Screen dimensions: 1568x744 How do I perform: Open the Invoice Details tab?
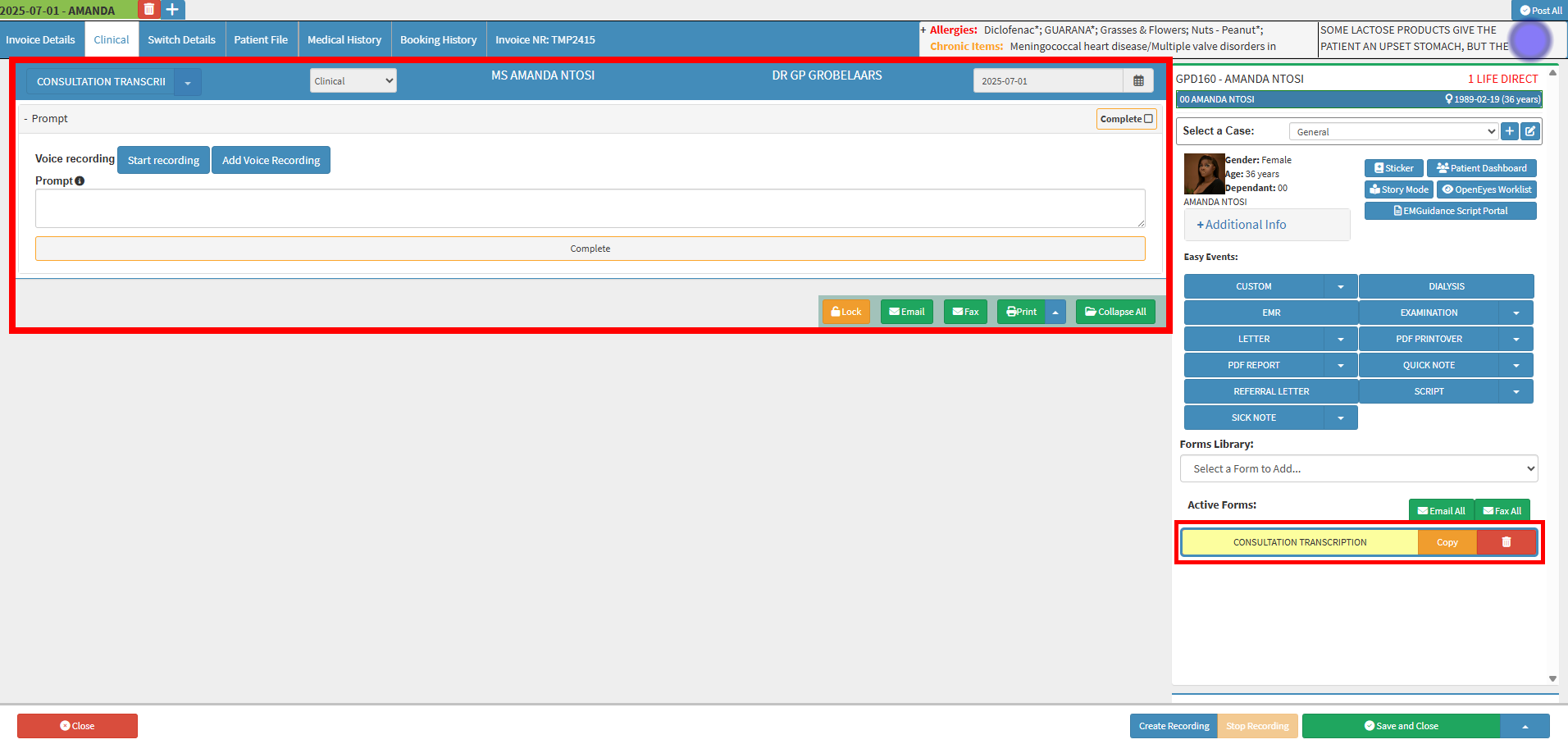click(x=40, y=39)
